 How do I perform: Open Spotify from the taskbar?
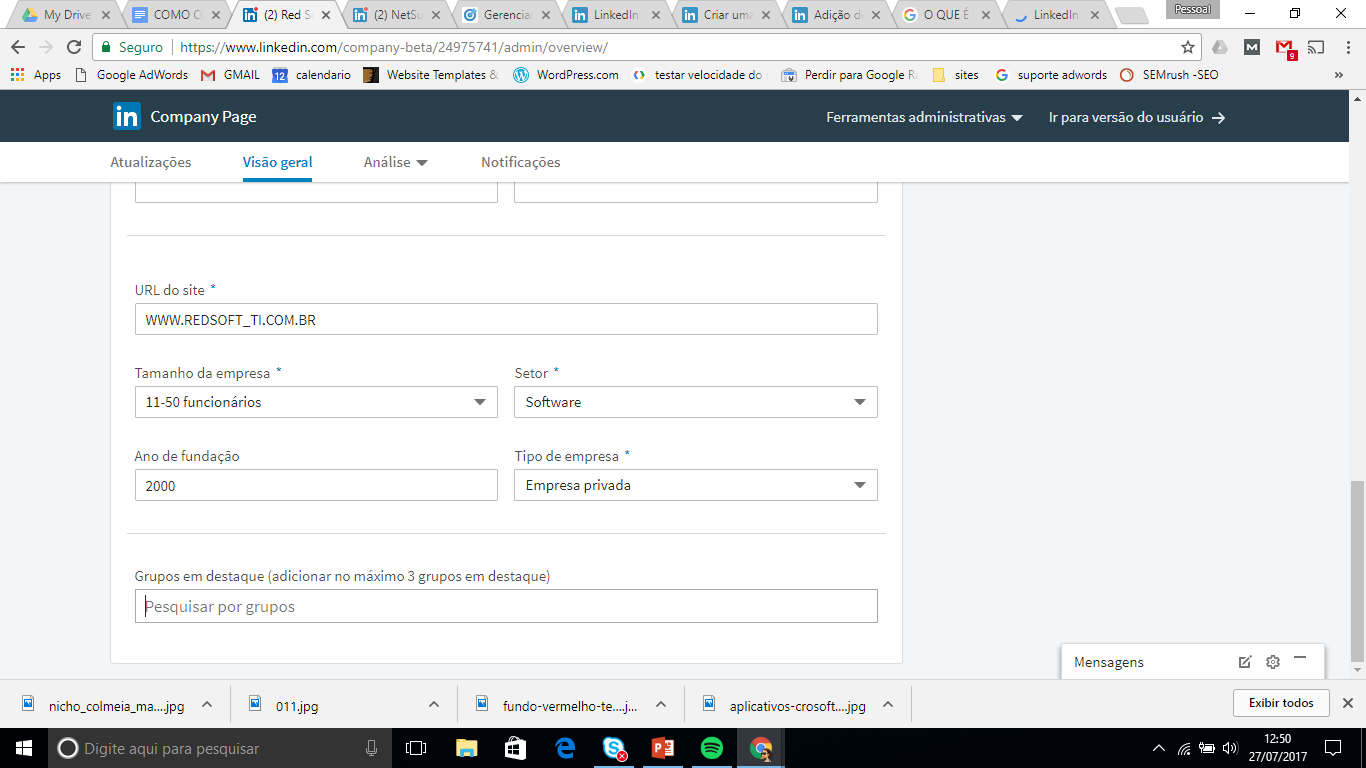pos(712,748)
